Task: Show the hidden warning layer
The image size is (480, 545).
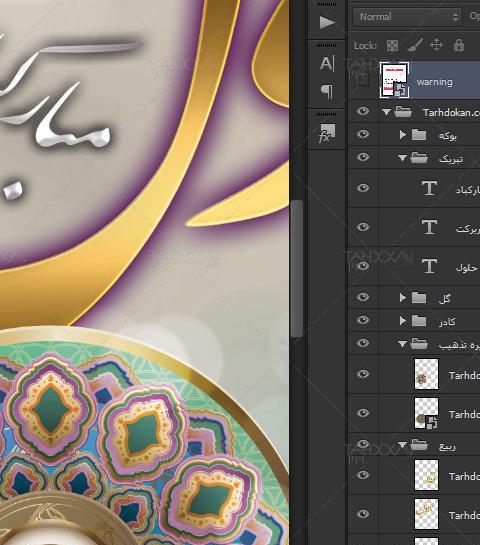Action: (x=363, y=81)
